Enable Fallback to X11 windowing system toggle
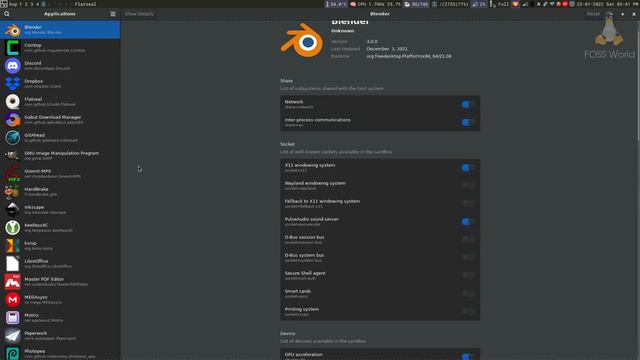 469,204
